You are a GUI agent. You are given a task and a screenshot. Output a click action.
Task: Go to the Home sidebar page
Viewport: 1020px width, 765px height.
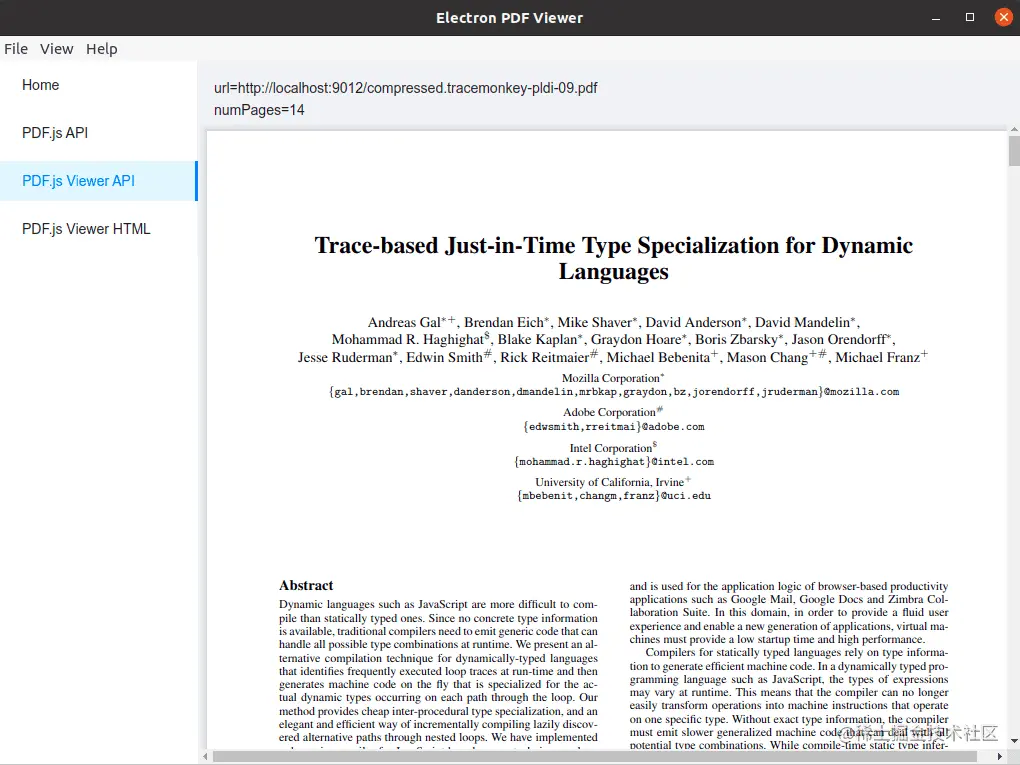click(98, 85)
